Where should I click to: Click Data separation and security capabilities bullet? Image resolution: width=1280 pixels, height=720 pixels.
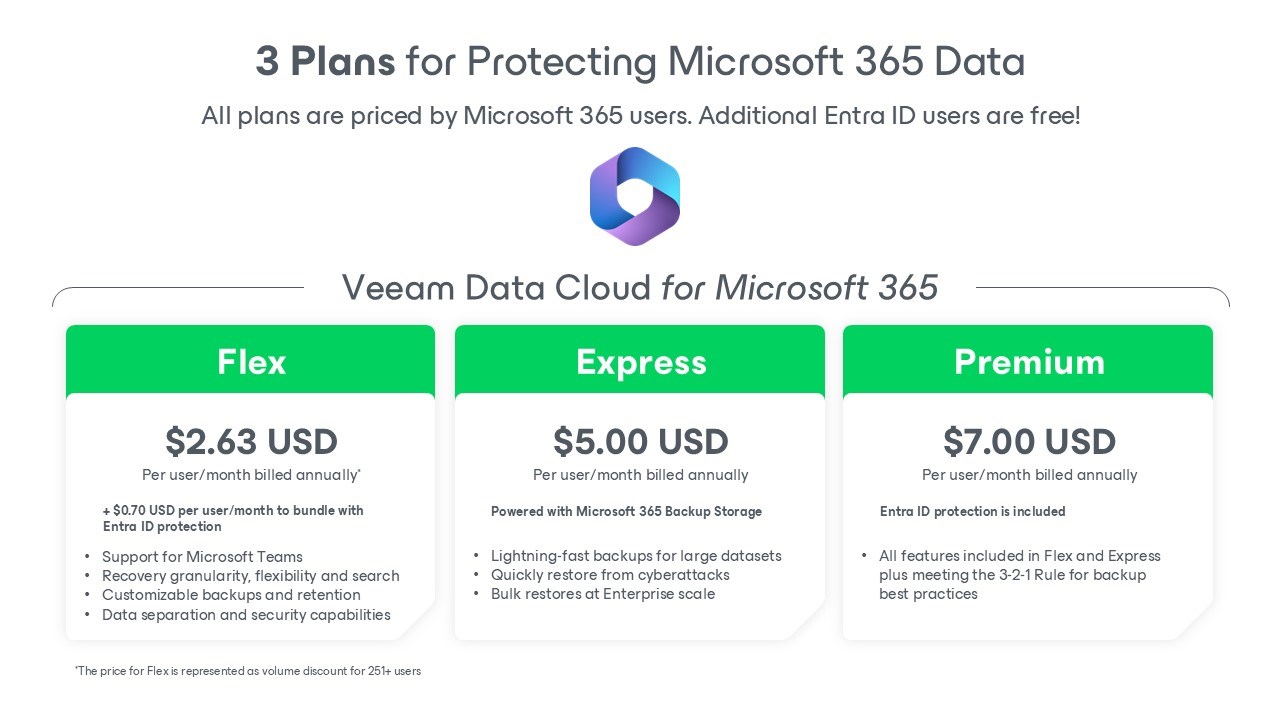click(x=246, y=615)
